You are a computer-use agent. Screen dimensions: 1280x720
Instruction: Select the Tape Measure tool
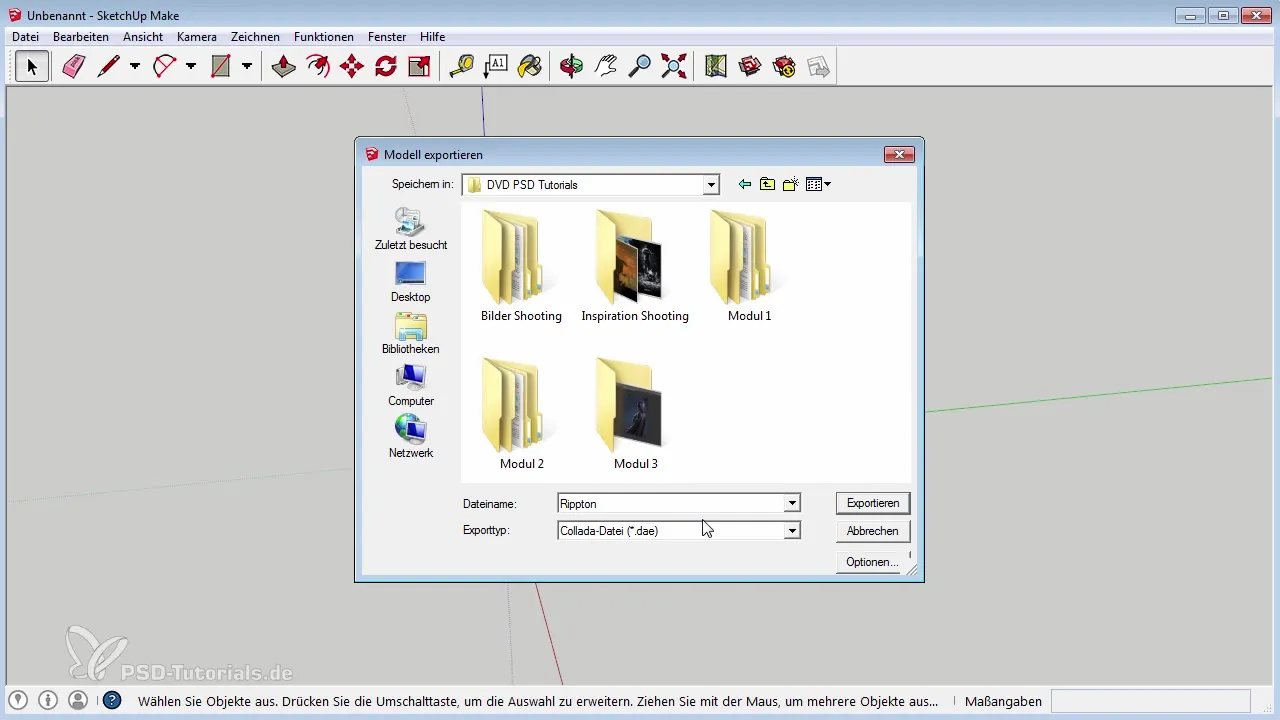pyautogui.click(x=462, y=67)
